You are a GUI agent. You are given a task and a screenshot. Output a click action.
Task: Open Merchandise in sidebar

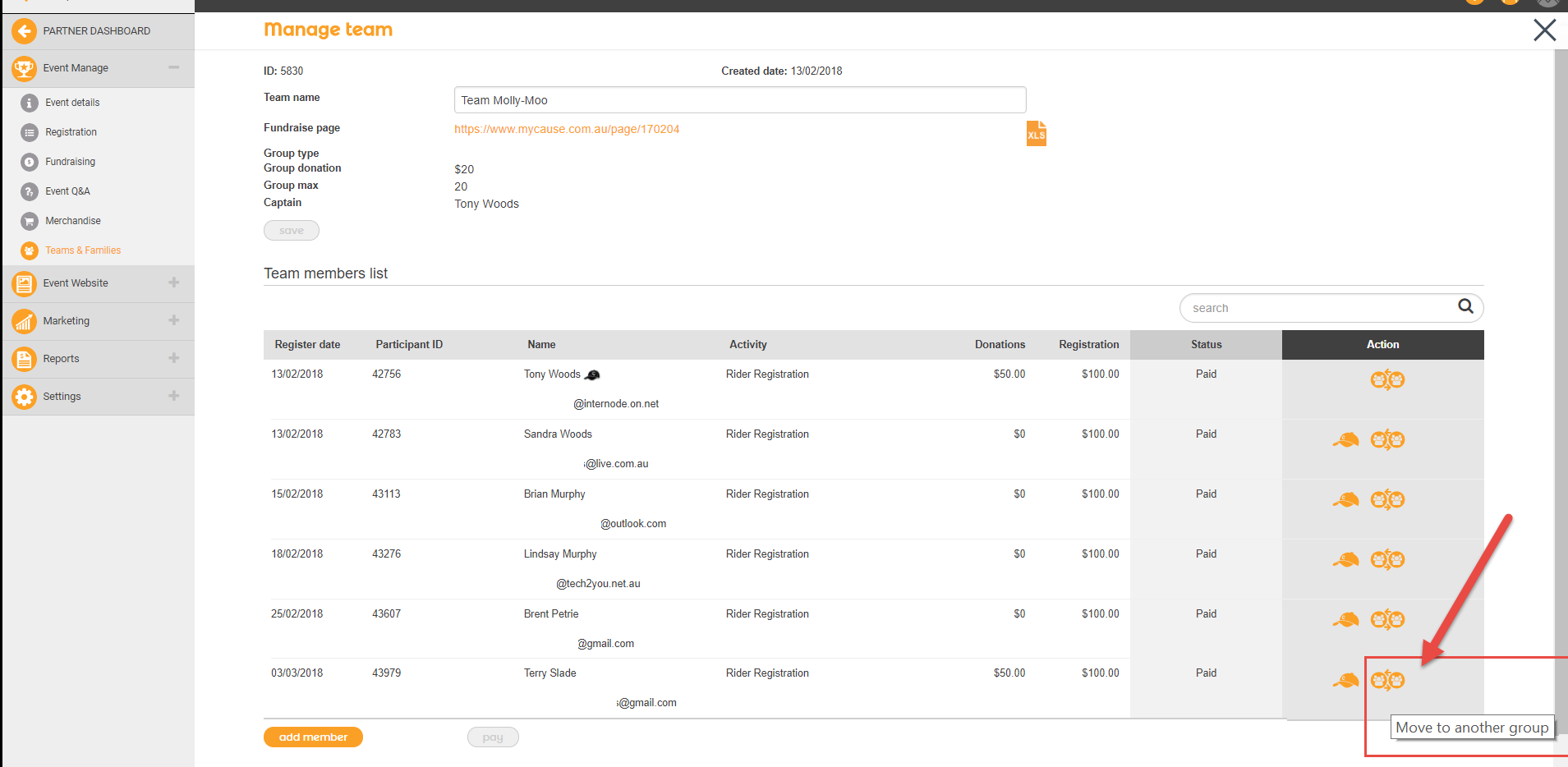coord(73,221)
